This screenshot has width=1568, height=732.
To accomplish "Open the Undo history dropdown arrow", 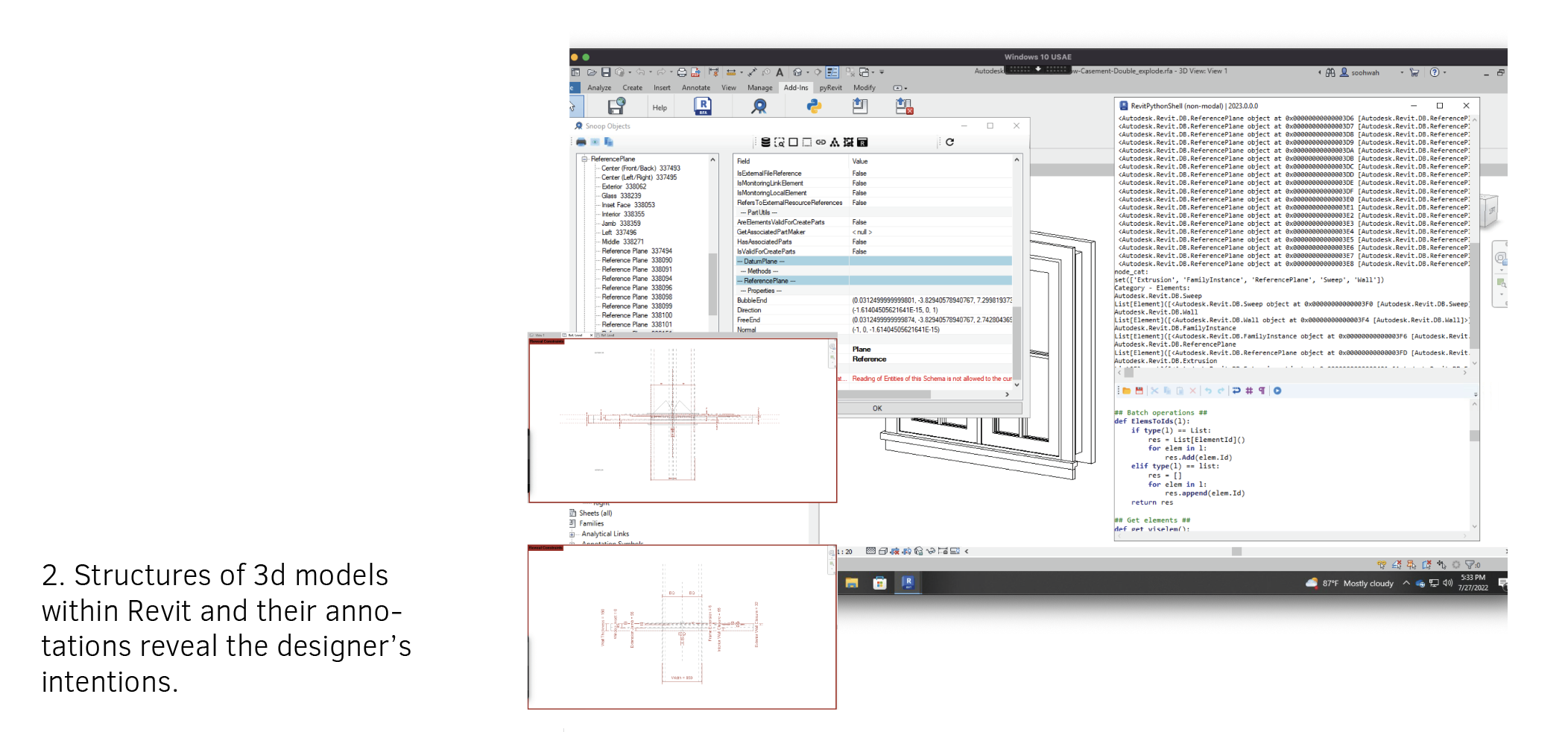I will [x=650, y=72].
